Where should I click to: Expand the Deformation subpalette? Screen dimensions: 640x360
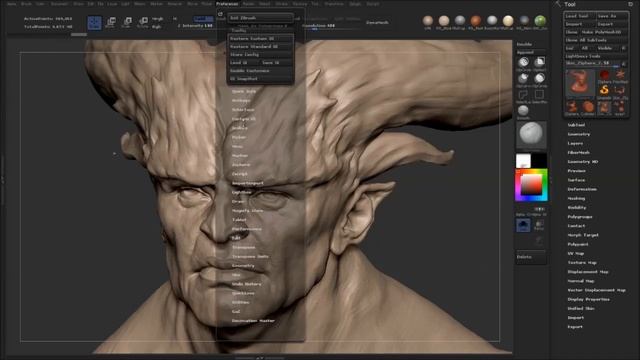click(582, 189)
